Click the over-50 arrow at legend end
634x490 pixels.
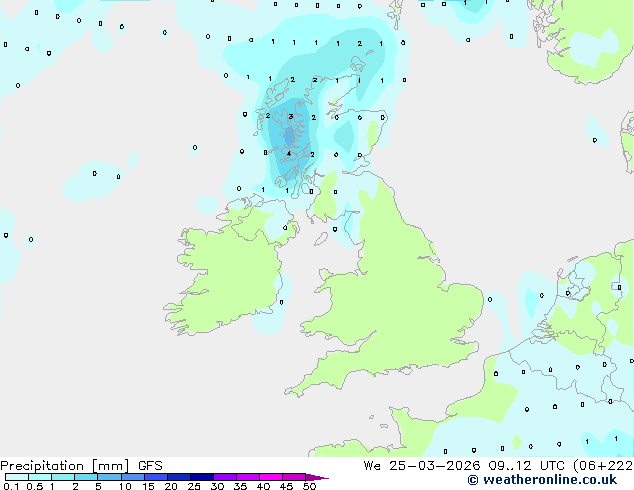317,477
